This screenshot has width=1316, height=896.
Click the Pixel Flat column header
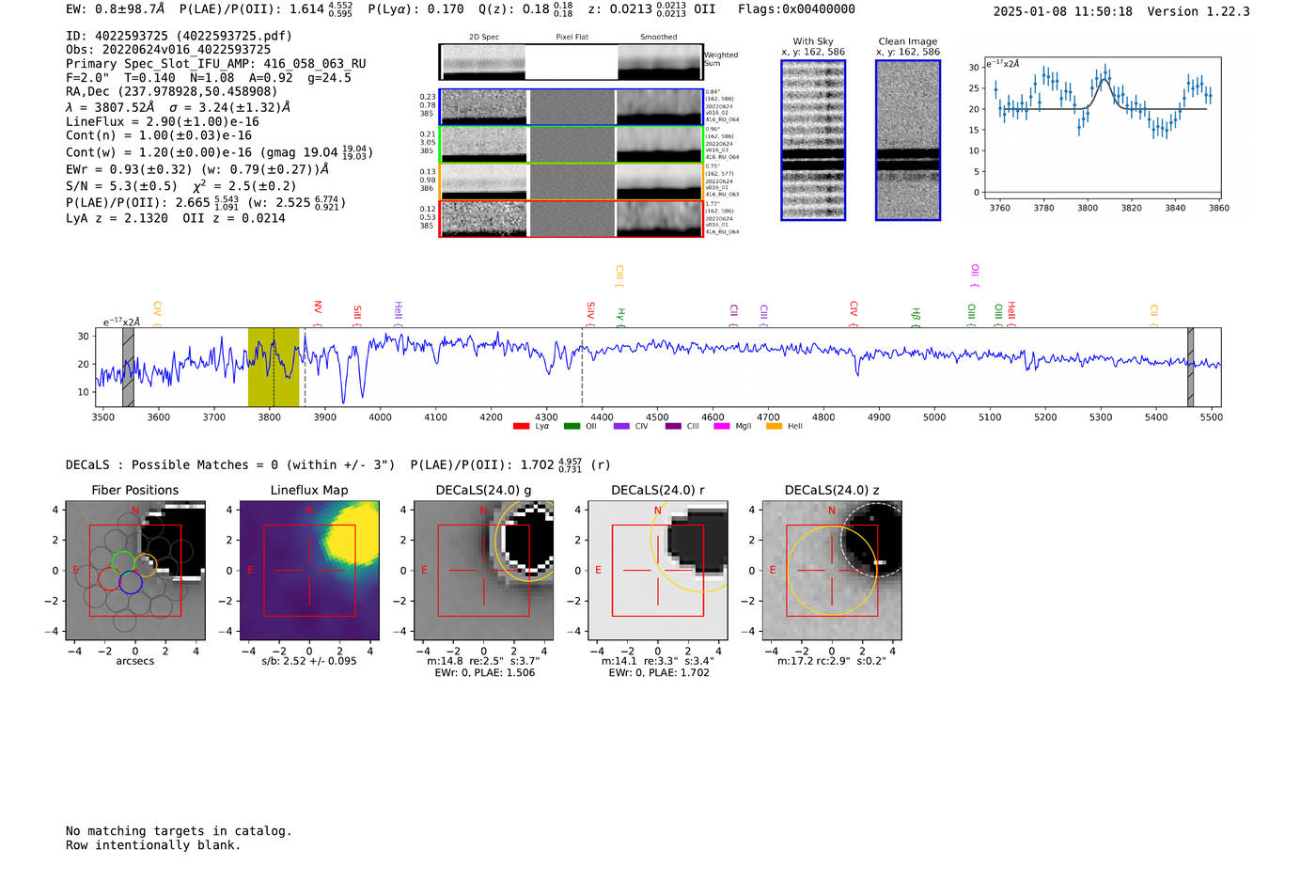pyautogui.click(x=572, y=38)
